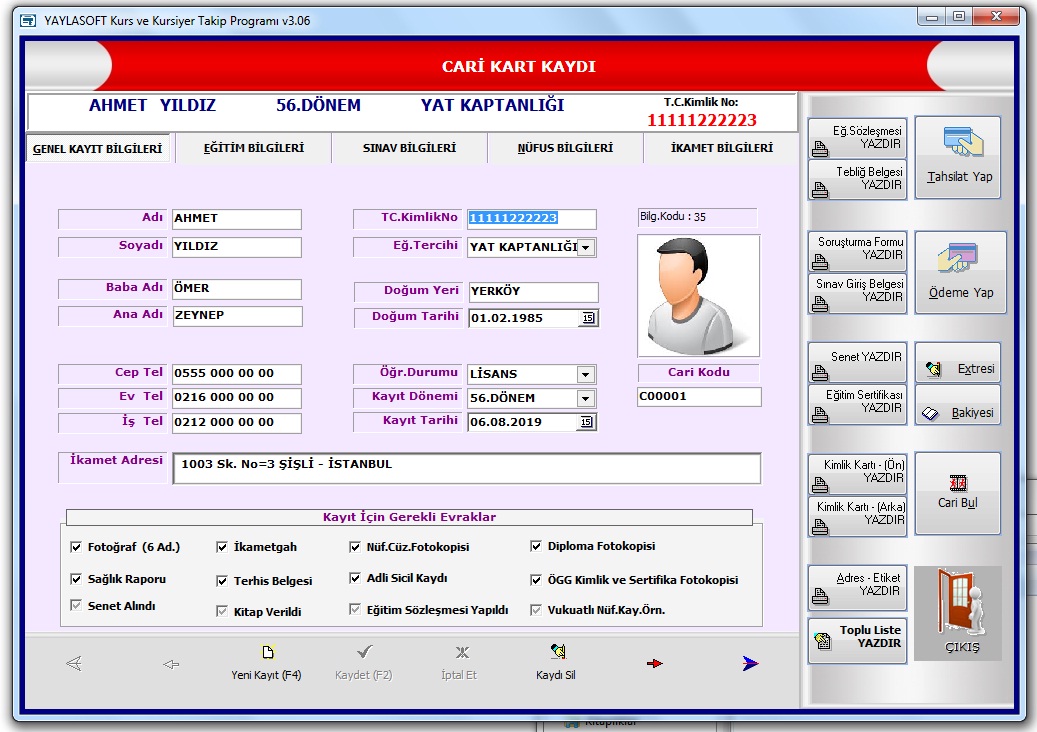The width and height of the screenshot is (1037, 732).
Task: Click the Ödeme Yap card icon
Action: (957, 258)
